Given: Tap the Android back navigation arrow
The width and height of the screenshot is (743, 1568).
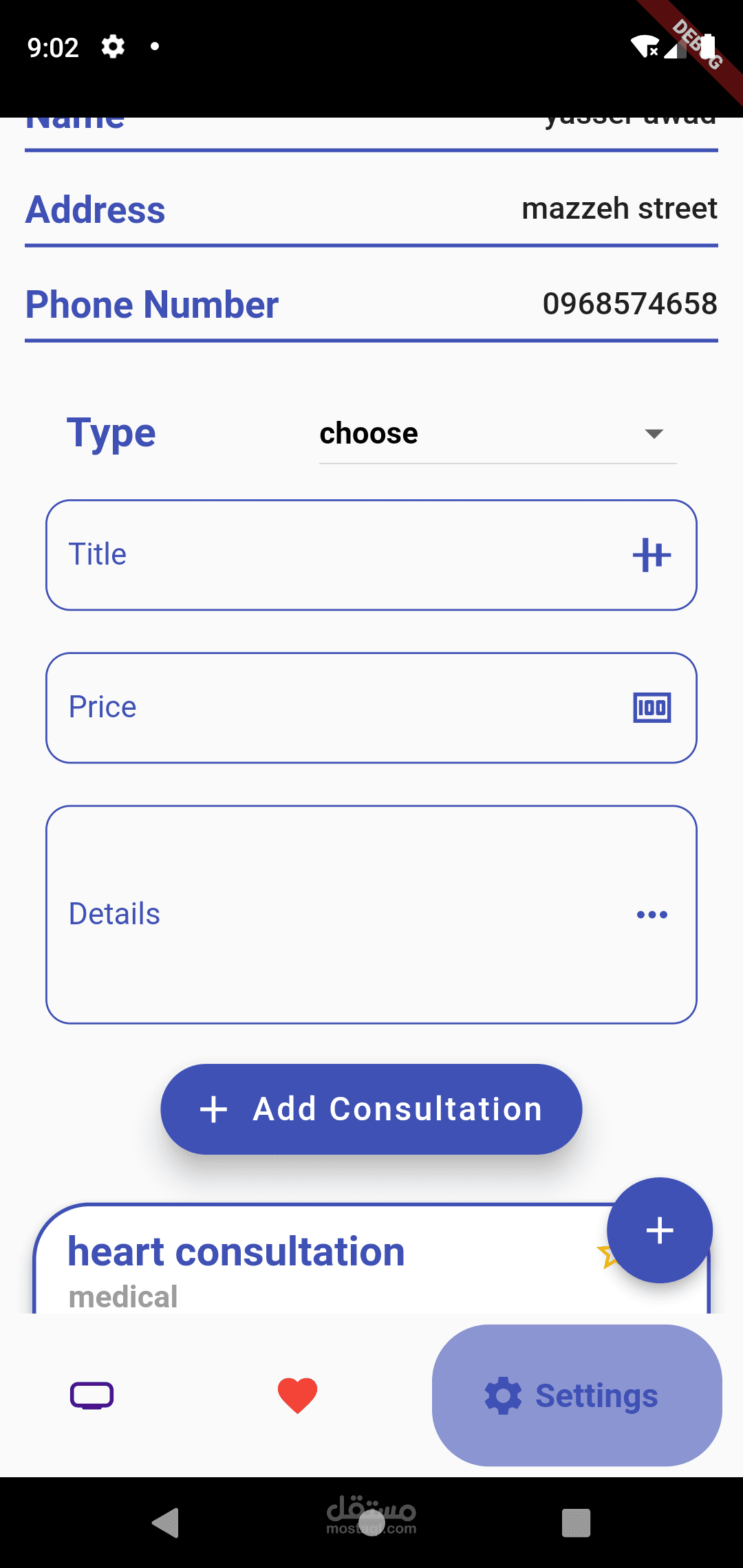Looking at the screenshot, I should point(166,1523).
